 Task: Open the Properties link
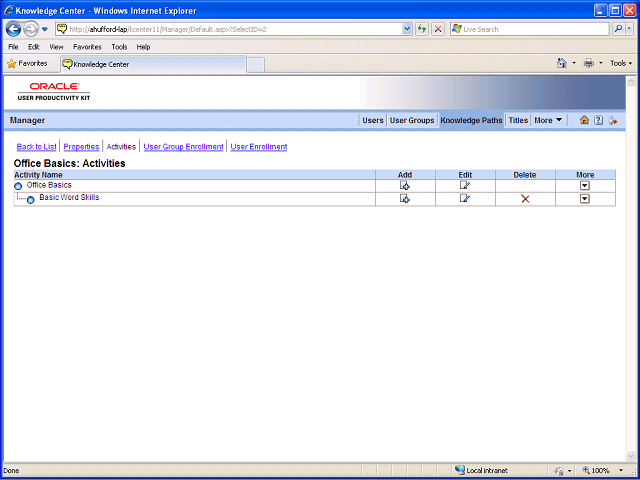coord(81,147)
